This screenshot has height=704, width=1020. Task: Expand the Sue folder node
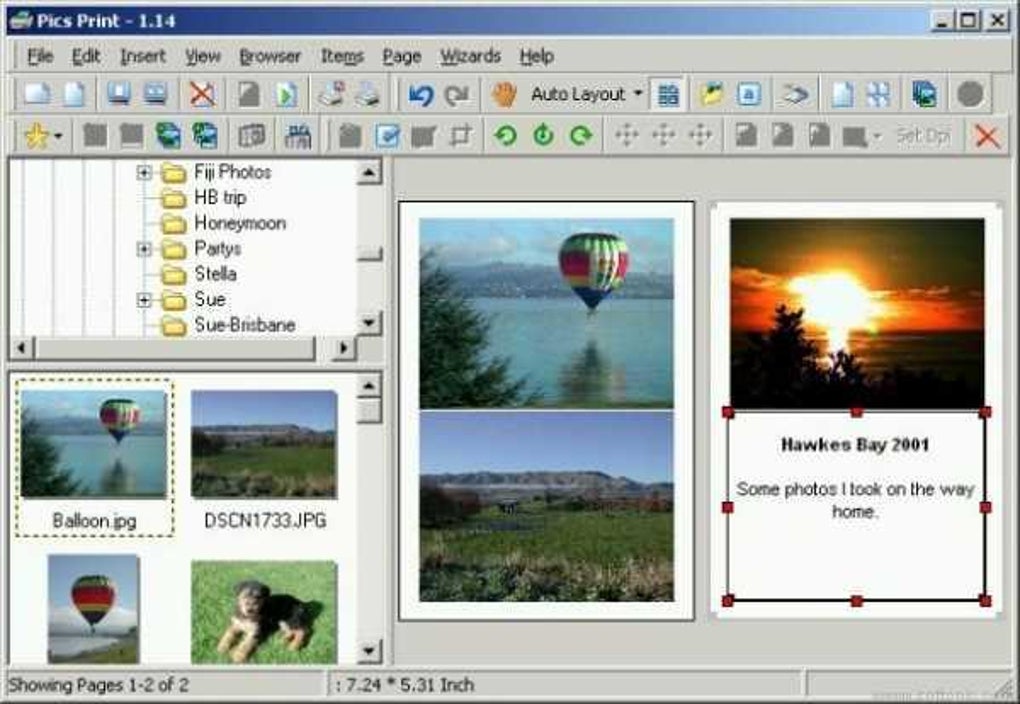click(144, 299)
